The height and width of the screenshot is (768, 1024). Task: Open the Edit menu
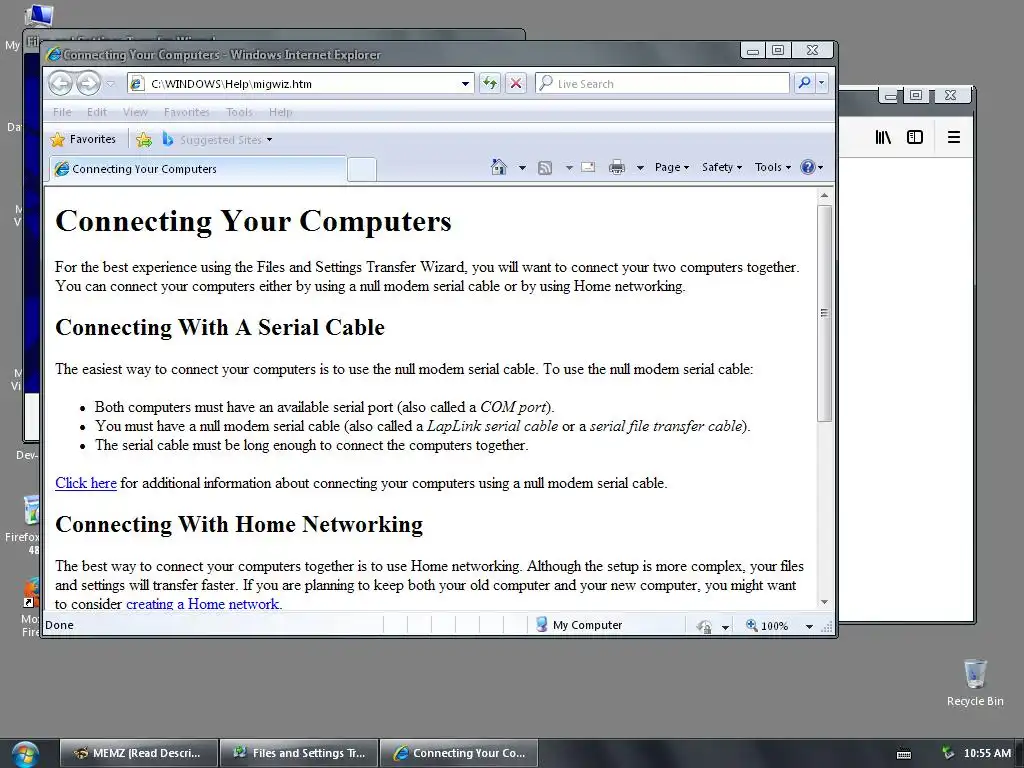(97, 112)
